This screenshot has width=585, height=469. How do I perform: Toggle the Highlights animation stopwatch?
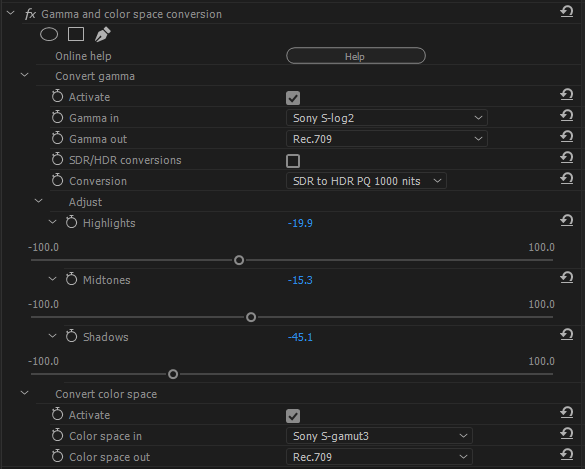tap(71, 222)
